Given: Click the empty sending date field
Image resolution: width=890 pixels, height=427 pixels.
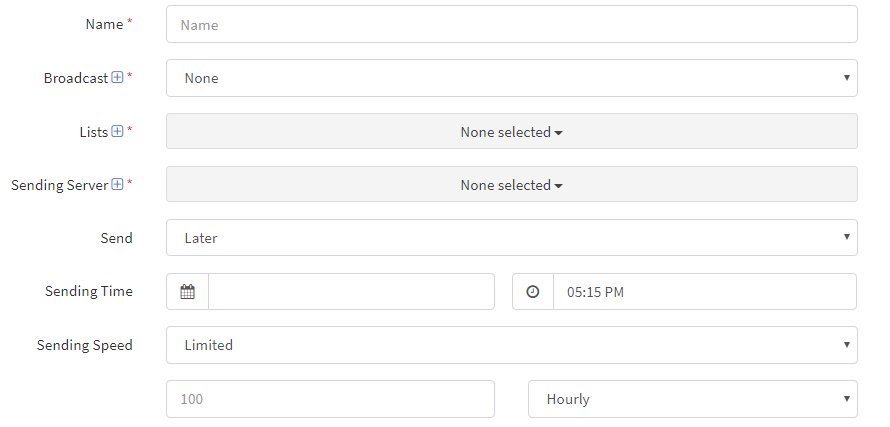Looking at the screenshot, I should tap(351, 292).
